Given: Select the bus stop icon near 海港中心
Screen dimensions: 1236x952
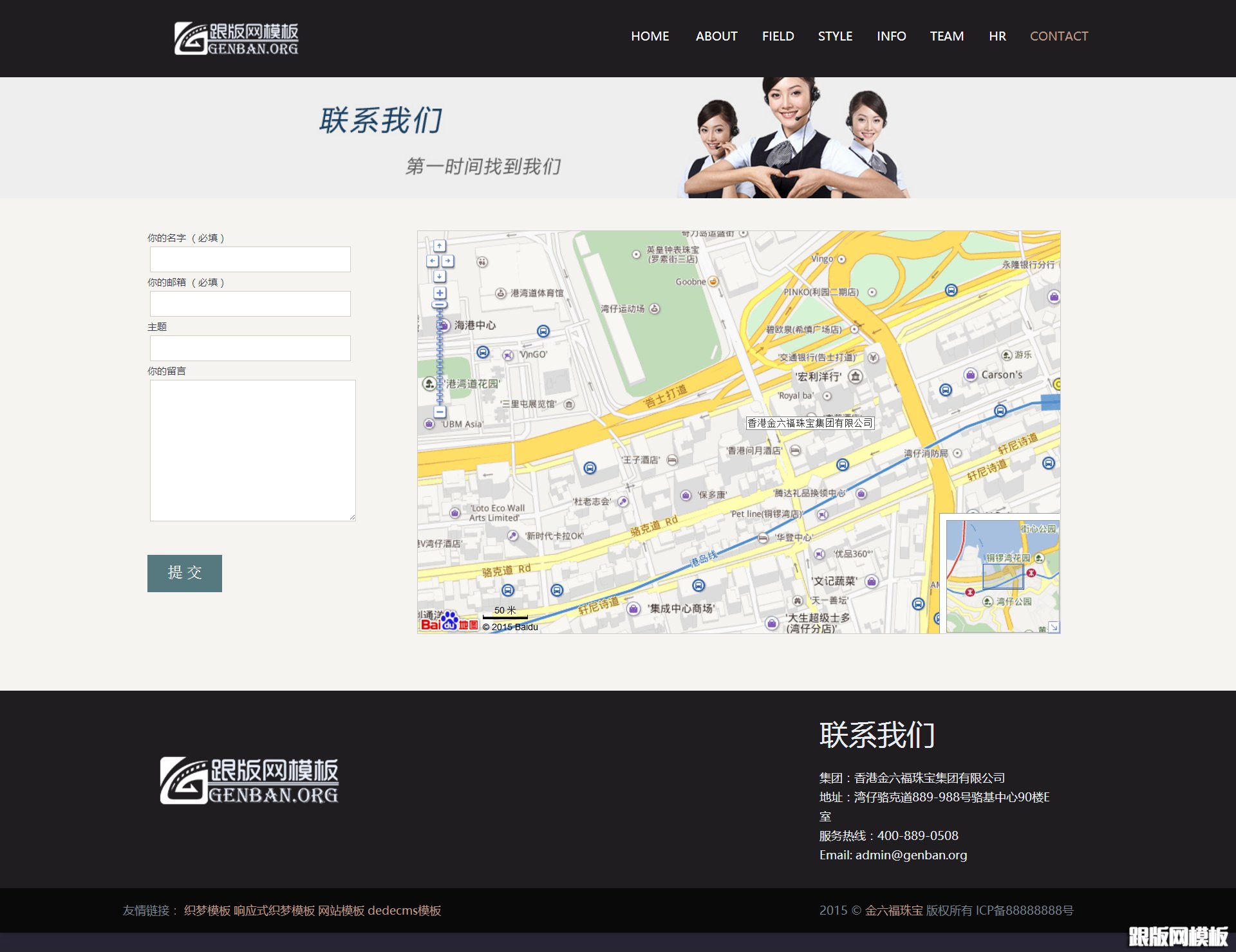Looking at the screenshot, I should pos(545,331).
